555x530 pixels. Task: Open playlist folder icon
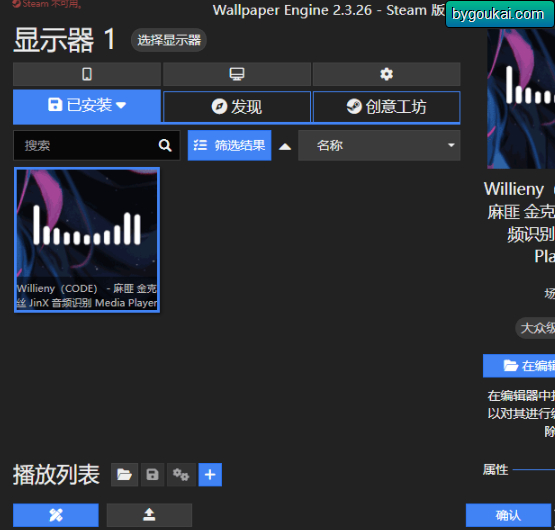click(124, 474)
